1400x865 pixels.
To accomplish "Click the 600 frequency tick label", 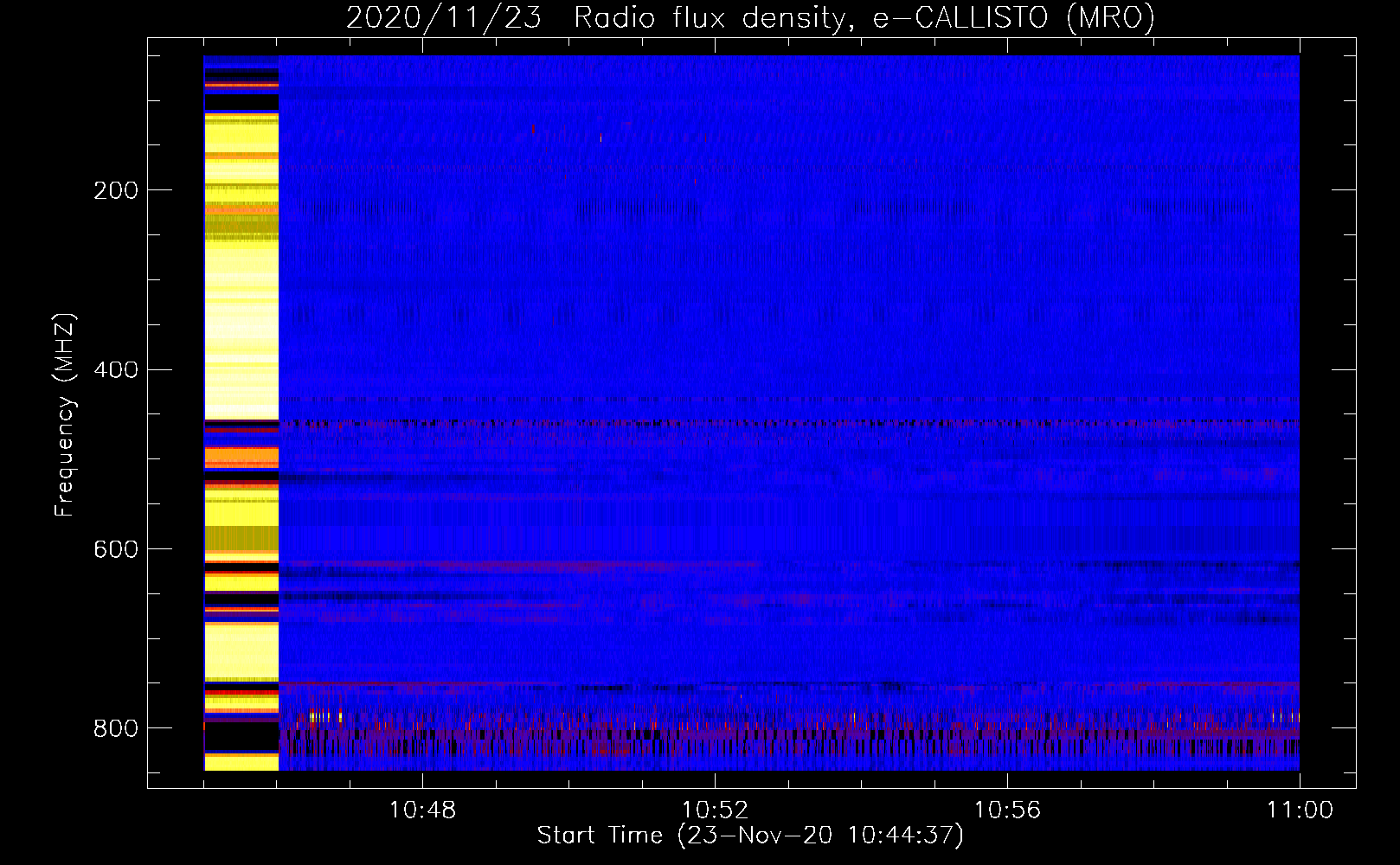I will tap(115, 549).
